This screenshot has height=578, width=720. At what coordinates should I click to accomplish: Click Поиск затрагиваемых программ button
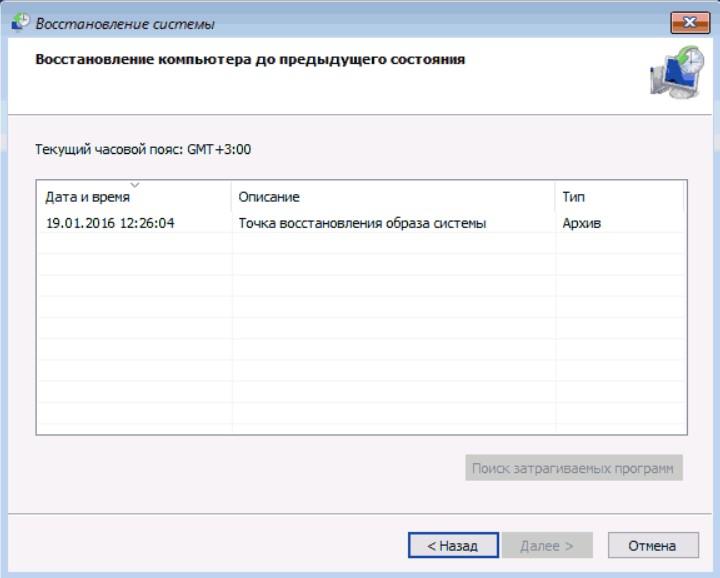pos(574,468)
